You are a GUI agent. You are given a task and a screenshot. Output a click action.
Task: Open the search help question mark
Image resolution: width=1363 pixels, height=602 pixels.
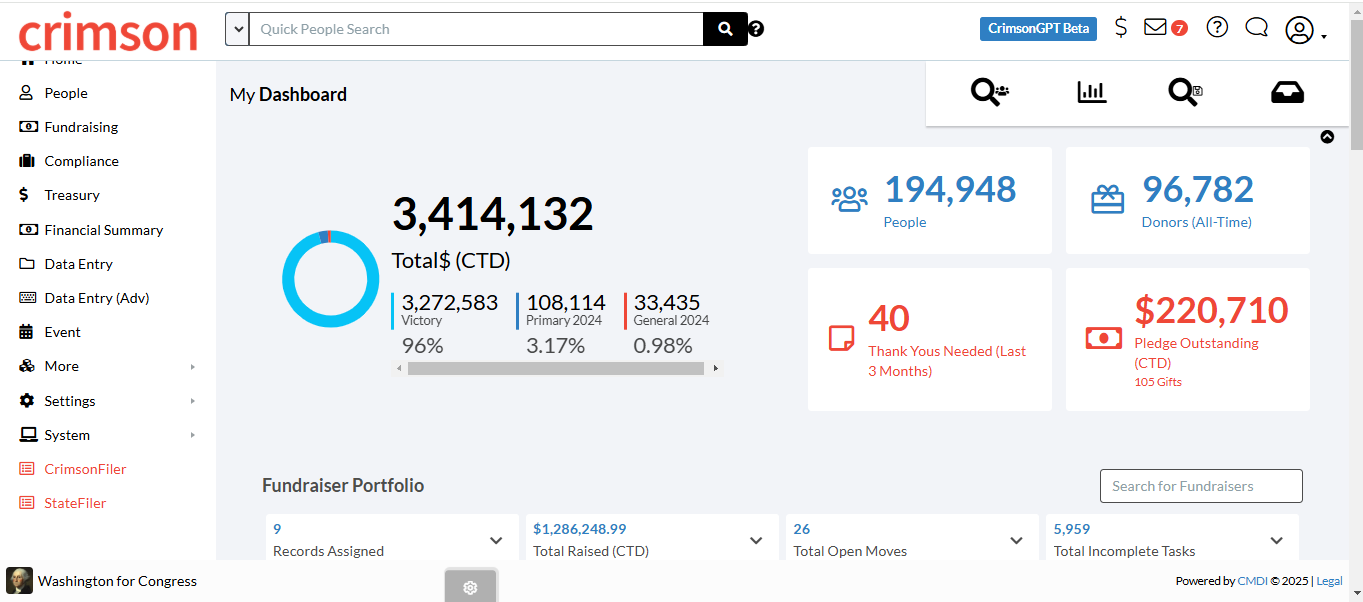756,29
